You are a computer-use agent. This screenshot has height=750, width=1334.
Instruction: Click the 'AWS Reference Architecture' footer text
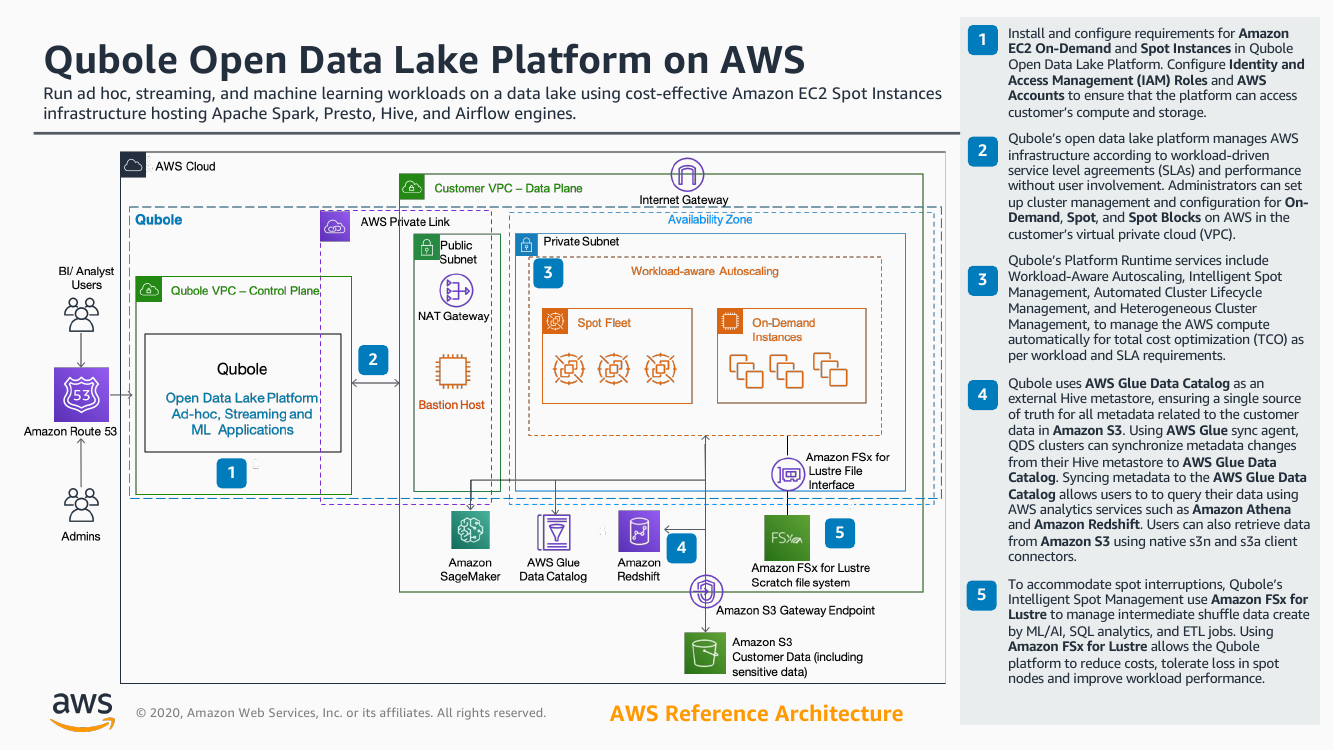pos(756,713)
